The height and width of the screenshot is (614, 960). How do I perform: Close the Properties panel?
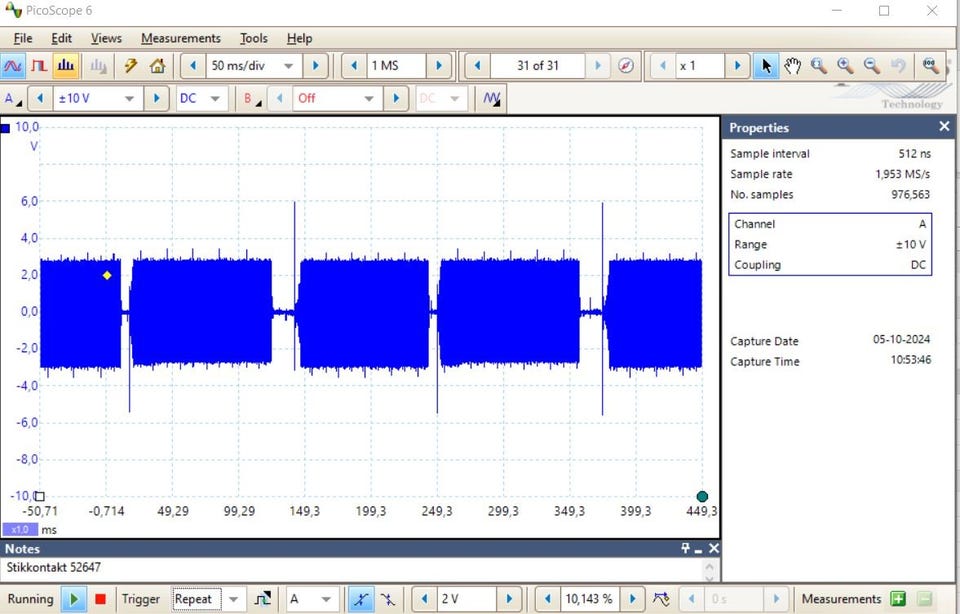[944, 127]
